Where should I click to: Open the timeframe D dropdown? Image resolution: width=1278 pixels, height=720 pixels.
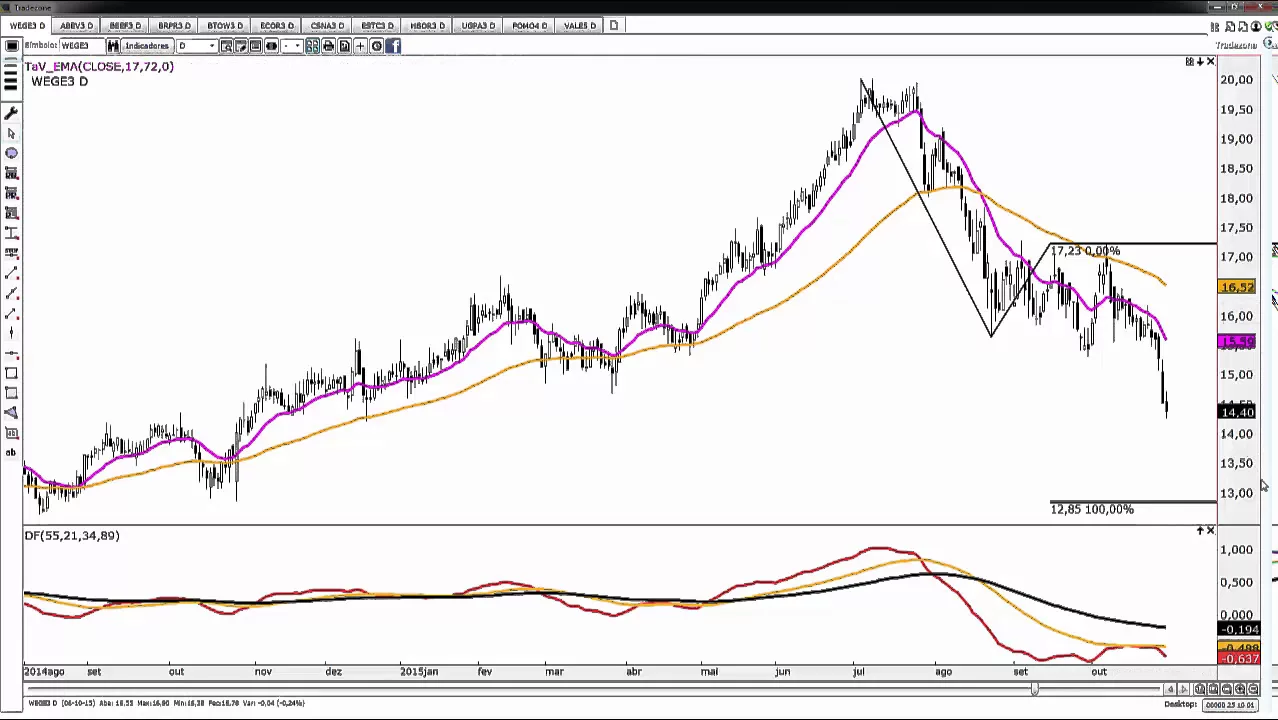click(196, 46)
